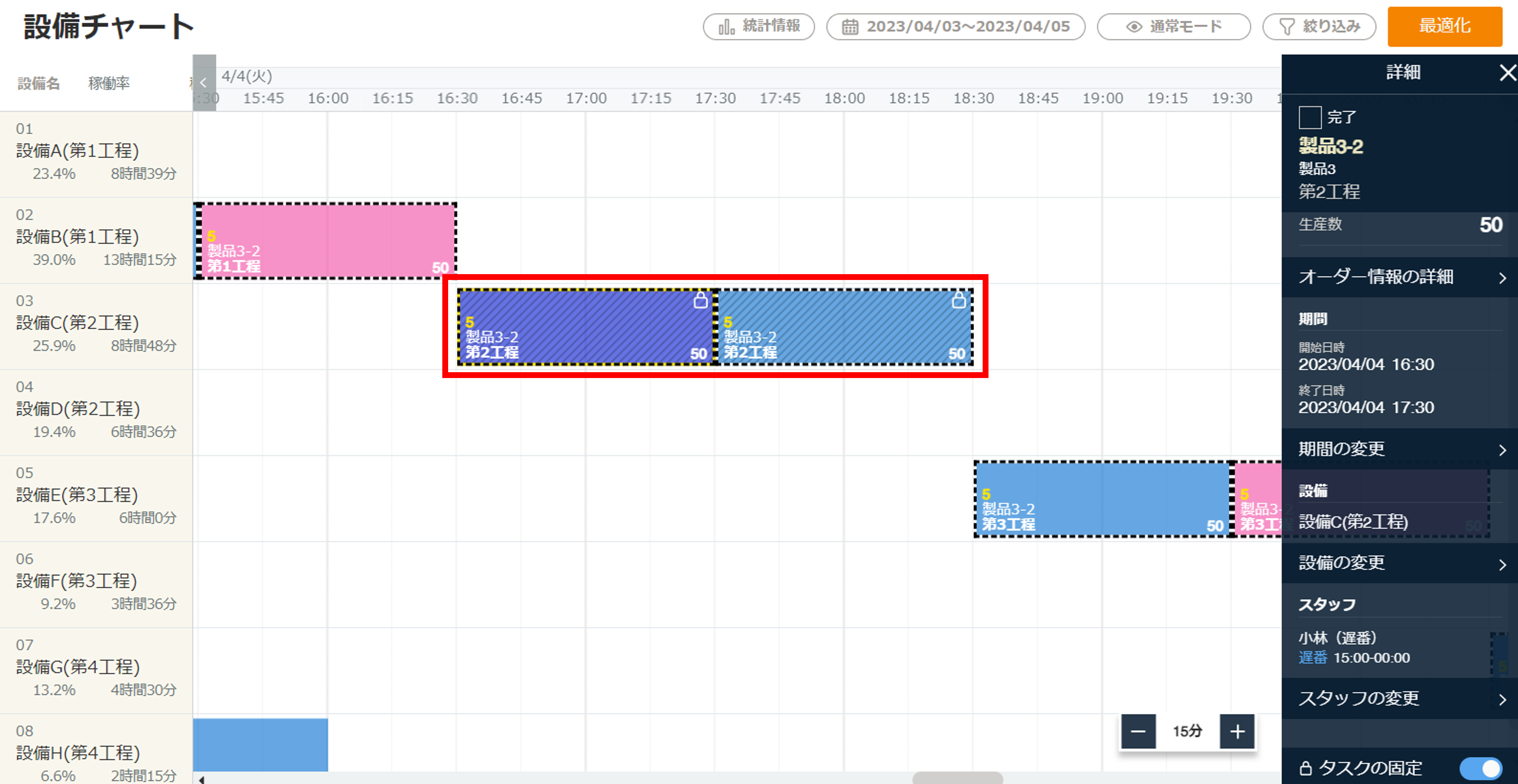Decrease the timeline zoom with minus button

1138,731
